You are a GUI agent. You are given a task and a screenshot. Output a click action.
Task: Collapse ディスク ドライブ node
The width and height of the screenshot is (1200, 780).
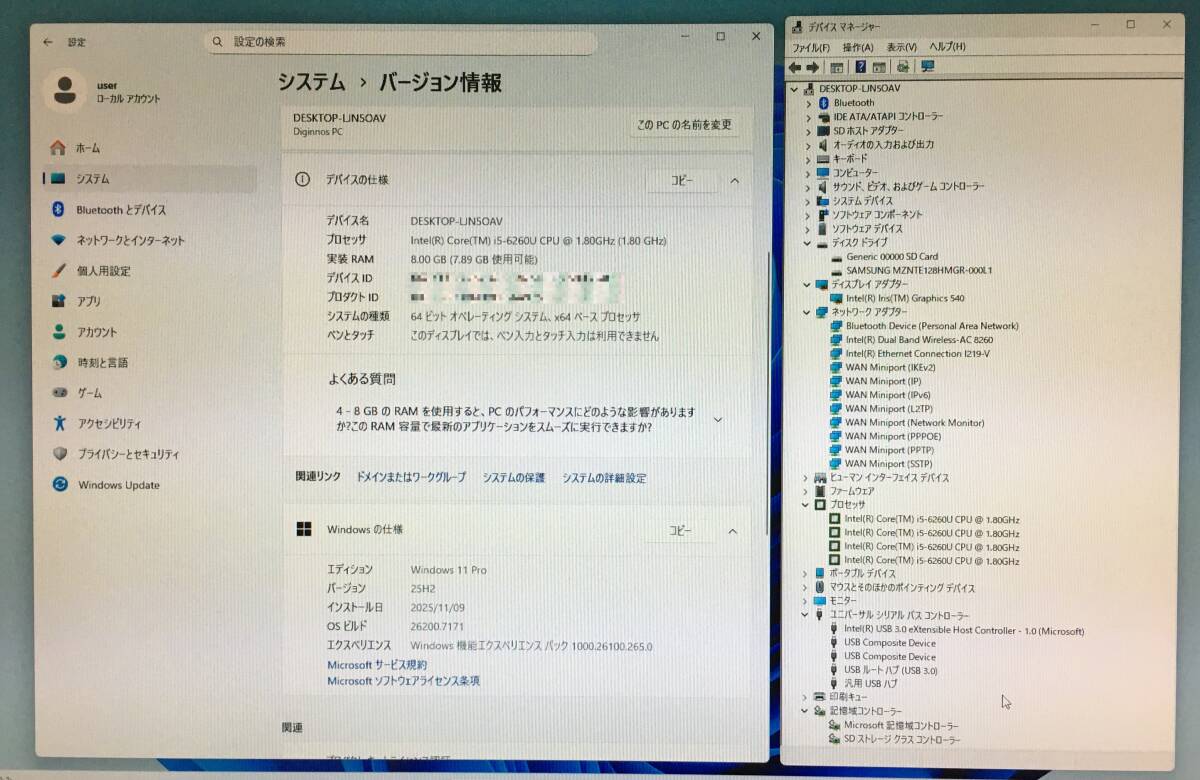(808, 242)
